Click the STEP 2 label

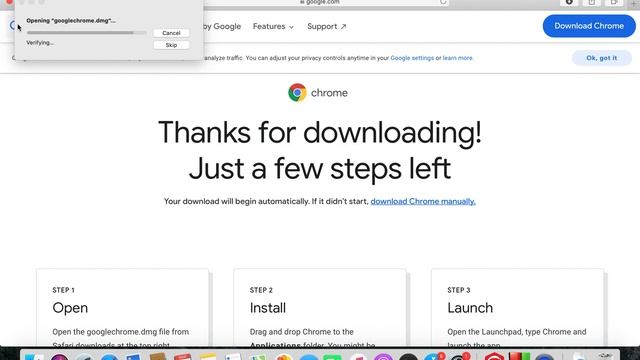[x=261, y=290]
